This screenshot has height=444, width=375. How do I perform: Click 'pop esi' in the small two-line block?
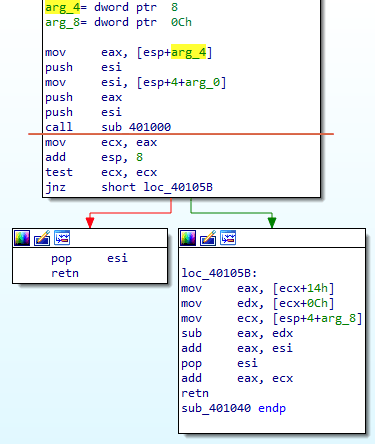89,258
